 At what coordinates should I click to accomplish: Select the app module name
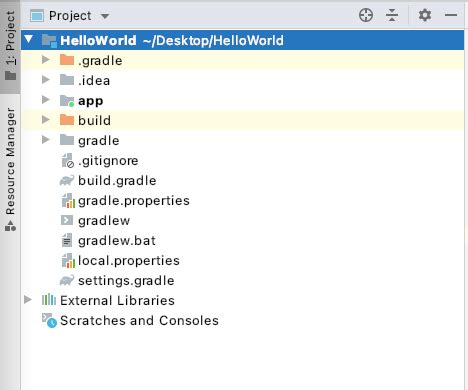(91, 101)
